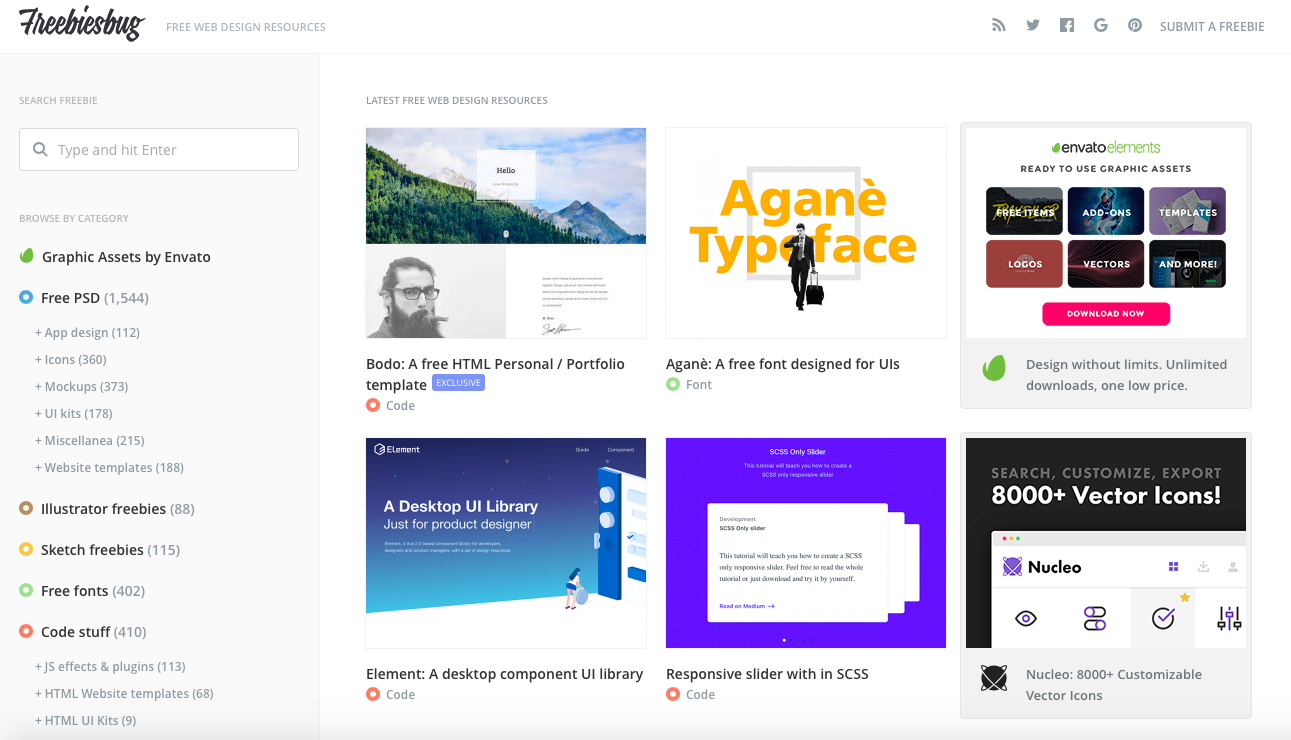Click the toggle switches icon in Nucleo ad

tap(1095, 619)
